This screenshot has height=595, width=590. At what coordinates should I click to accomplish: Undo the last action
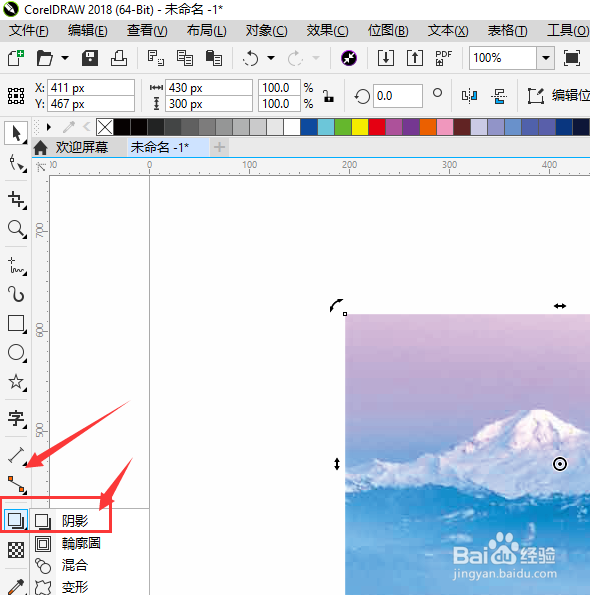click(x=250, y=58)
